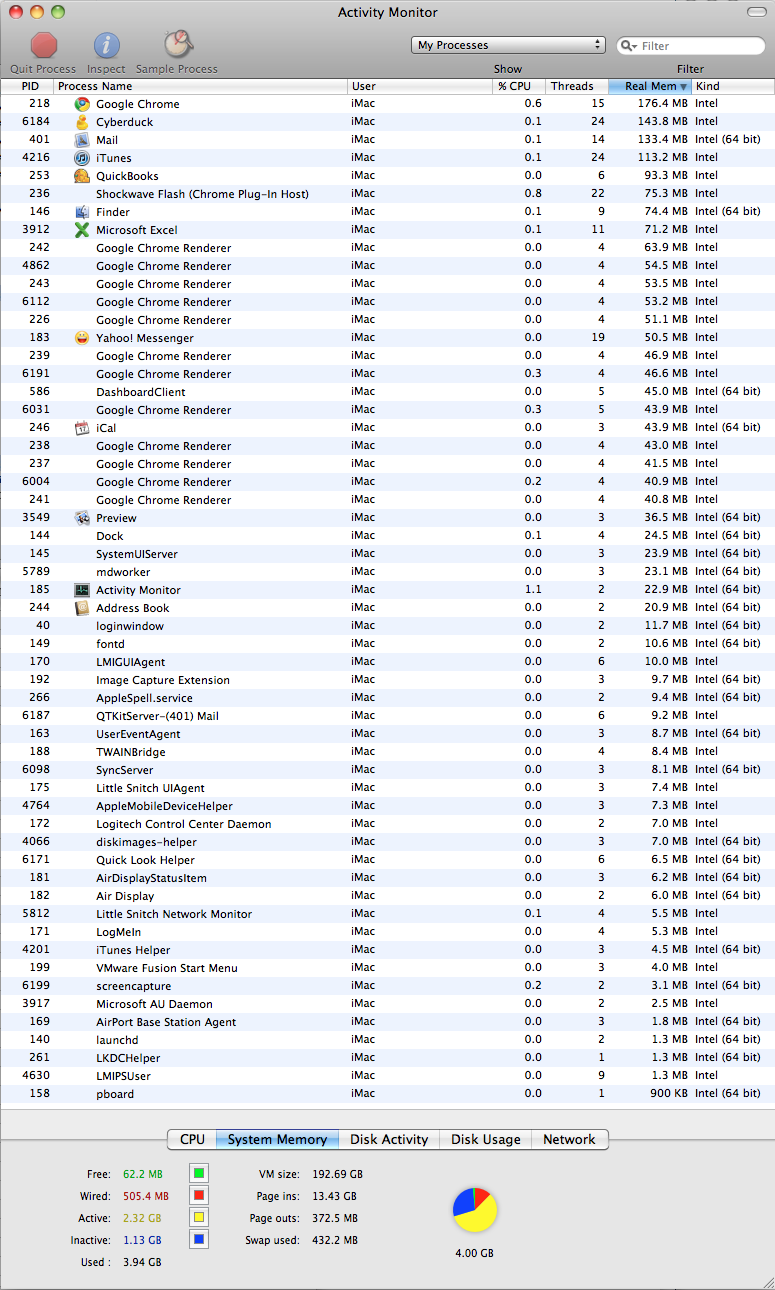
Task: Click the Quit Process stop-sign icon
Action: (x=44, y=45)
